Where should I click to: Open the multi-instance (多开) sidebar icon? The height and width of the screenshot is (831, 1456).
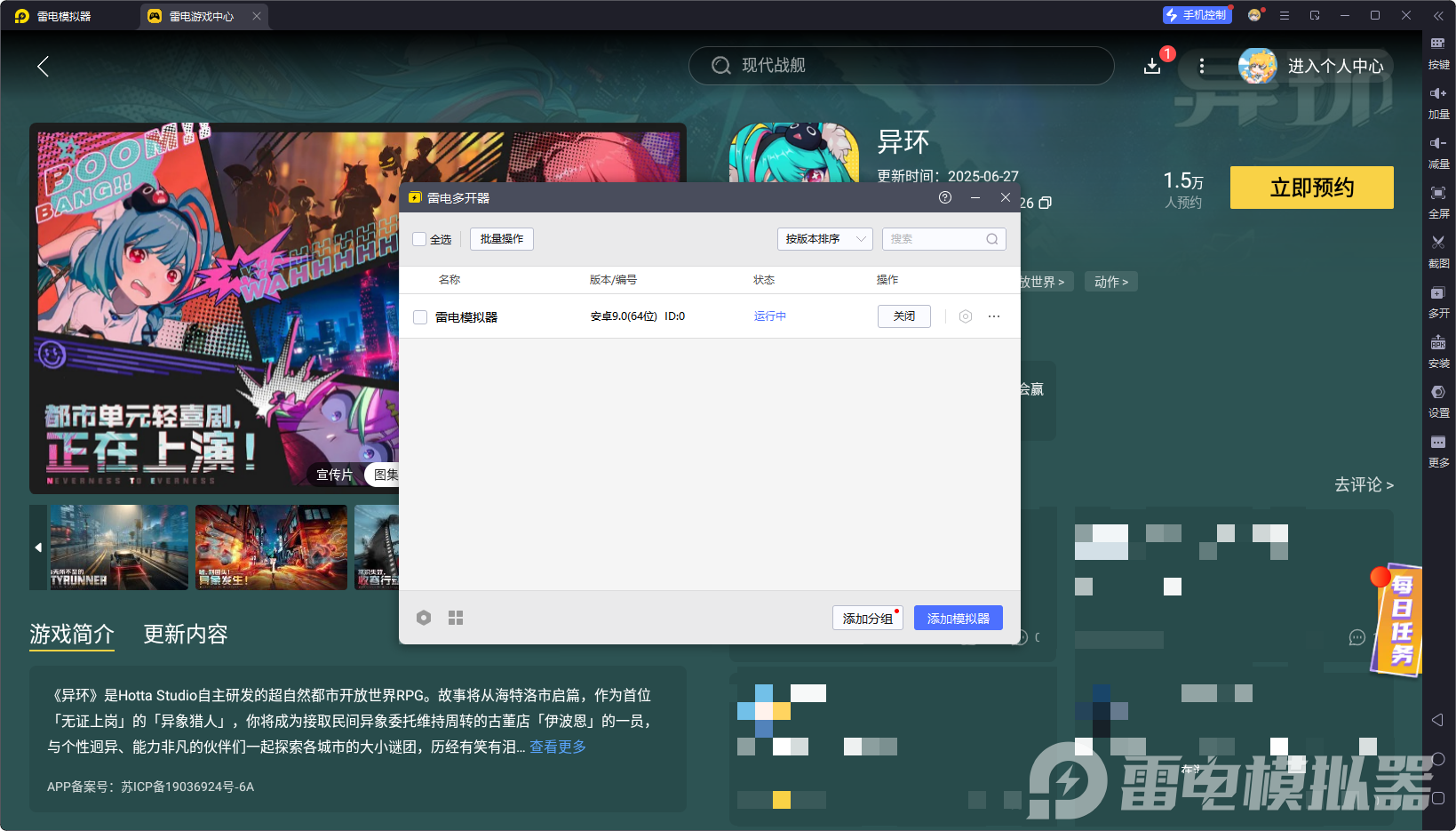point(1437,293)
